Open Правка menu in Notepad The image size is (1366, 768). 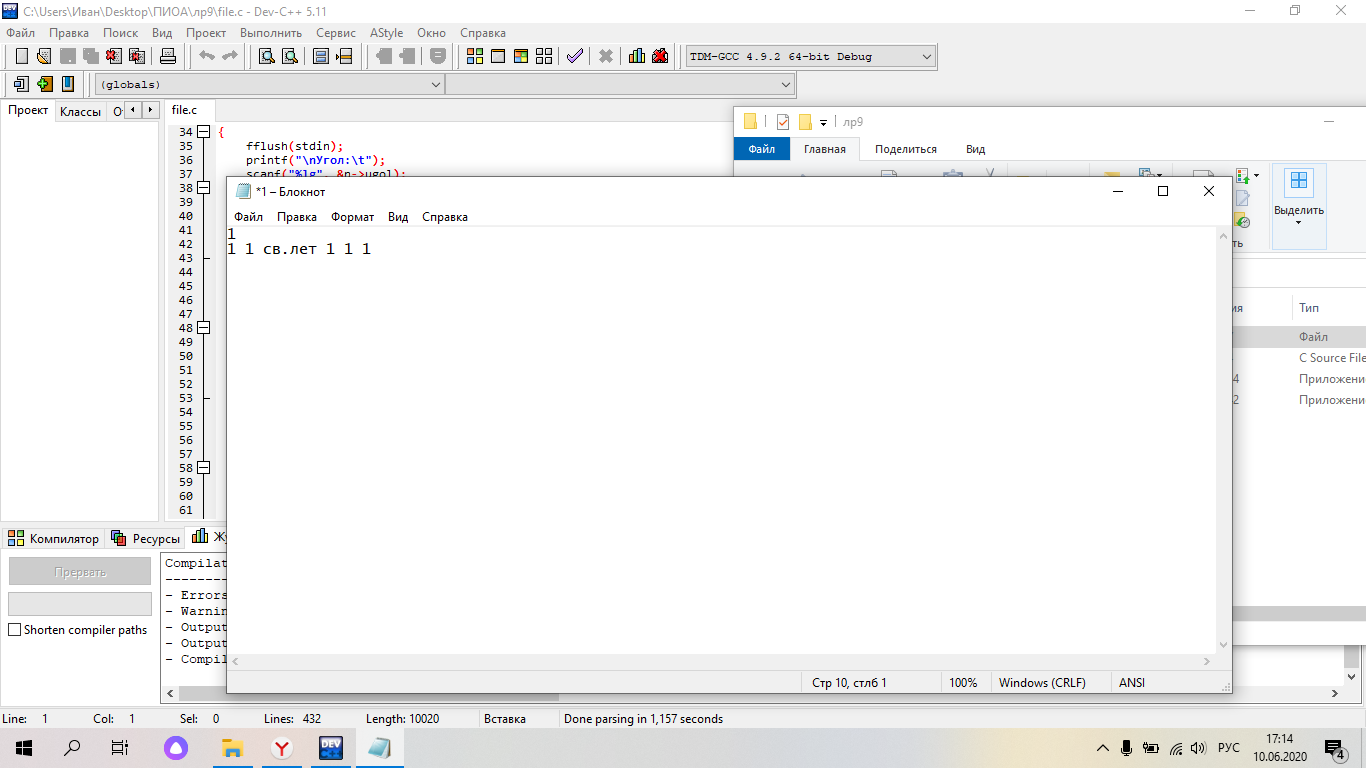[x=297, y=217]
